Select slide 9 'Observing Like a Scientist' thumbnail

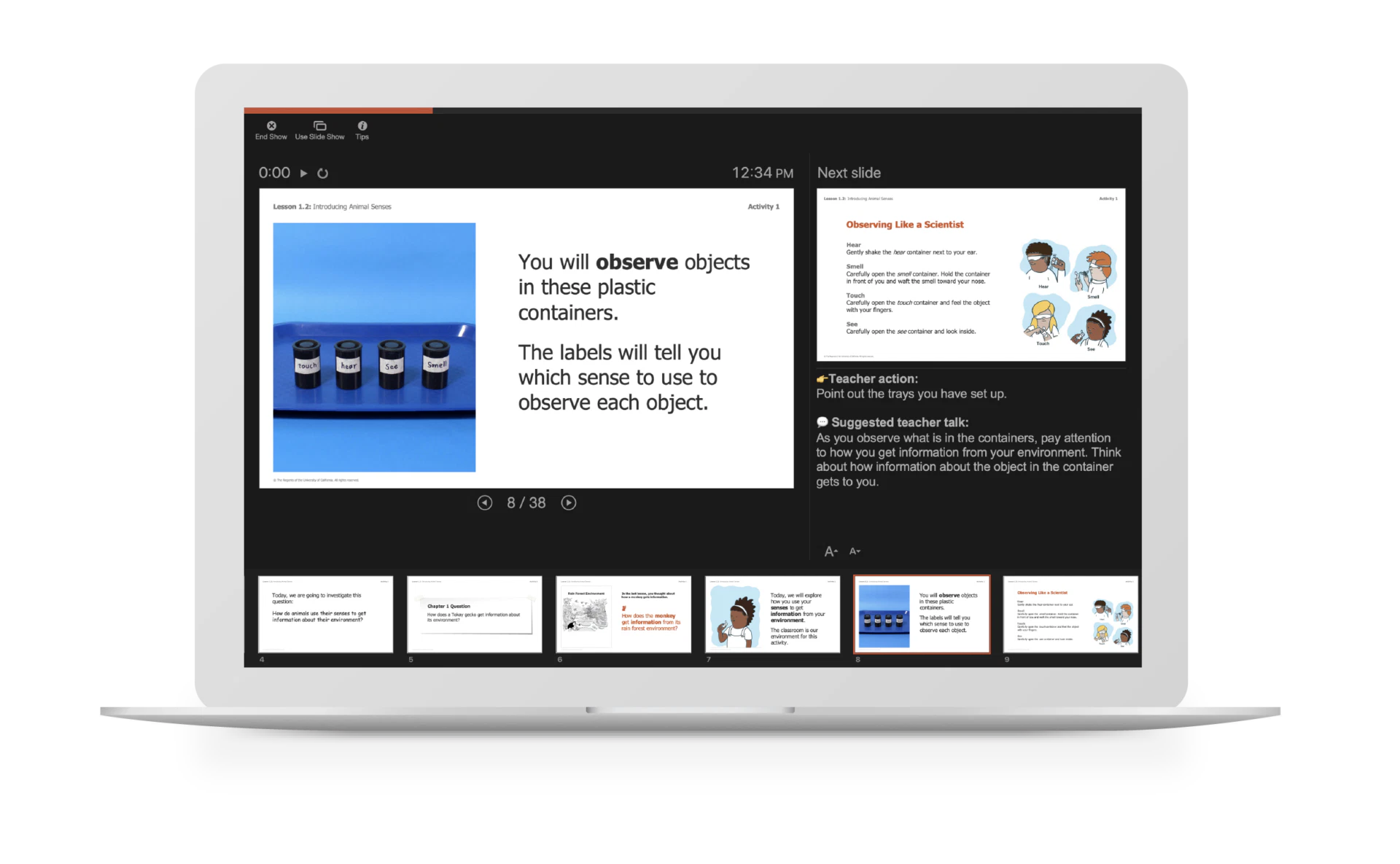coord(1070,614)
